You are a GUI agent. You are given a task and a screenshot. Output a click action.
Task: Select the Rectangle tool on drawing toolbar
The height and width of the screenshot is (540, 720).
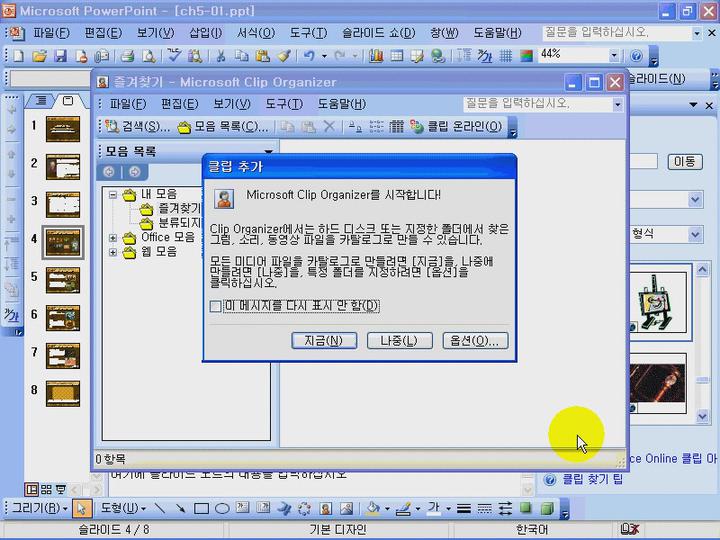click(x=201, y=508)
